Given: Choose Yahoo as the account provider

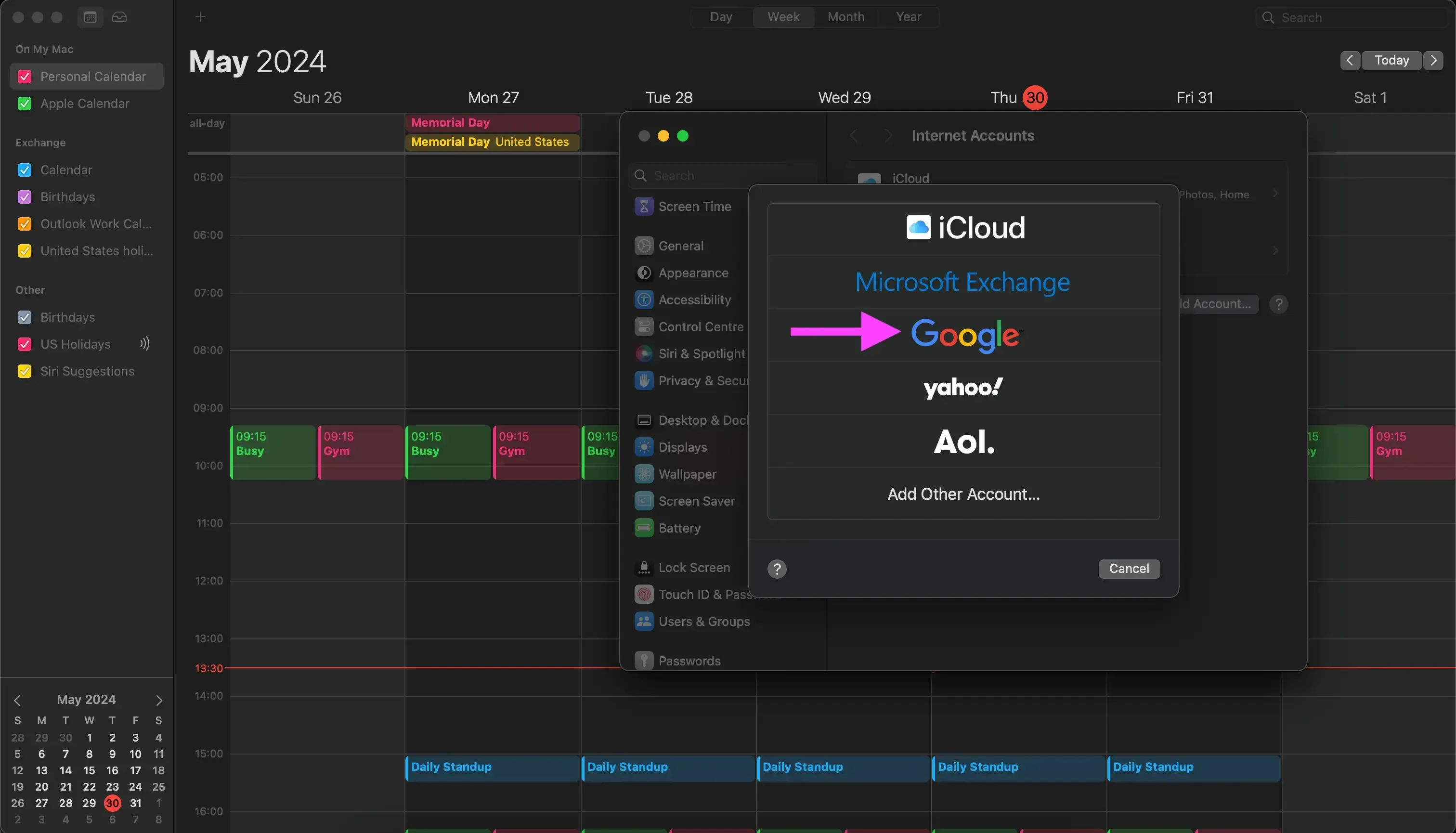Looking at the screenshot, I should [x=962, y=387].
